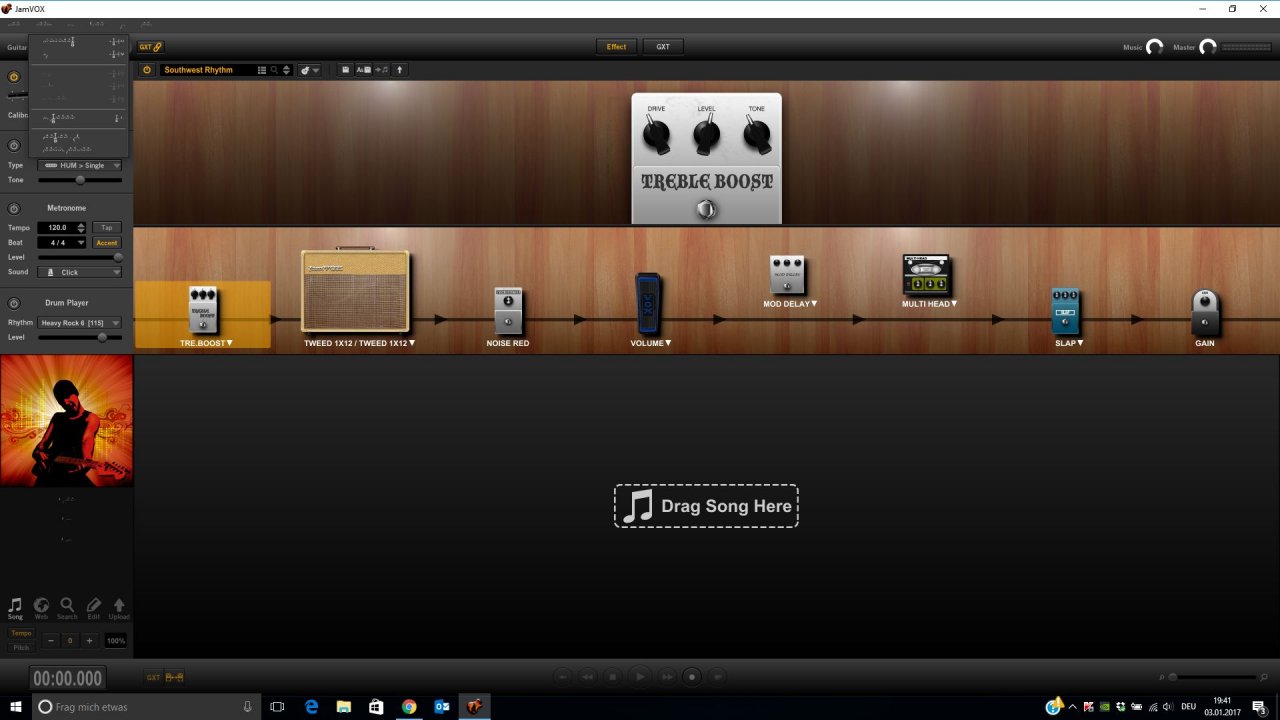Viewport: 1280px width, 720px height.
Task: Open the Song tab in the player panel
Action: click(15, 608)
